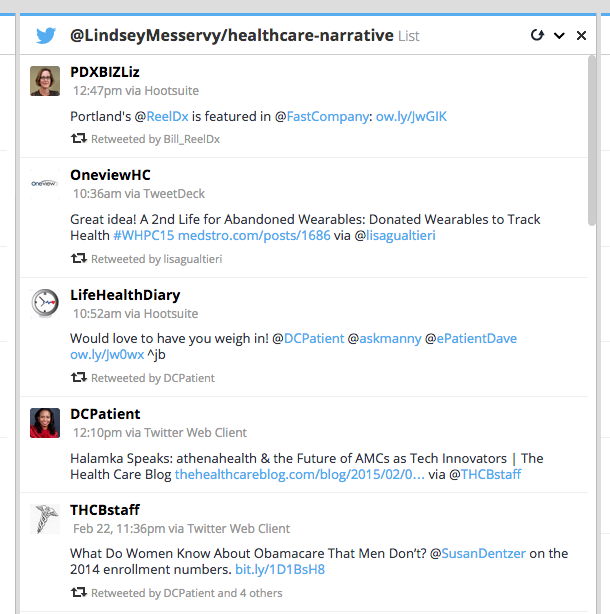Click '12:47pm via Hootsuite' timestamp
Image resolution: width=610 pixels, height=614 pixels.
point(136,91)
